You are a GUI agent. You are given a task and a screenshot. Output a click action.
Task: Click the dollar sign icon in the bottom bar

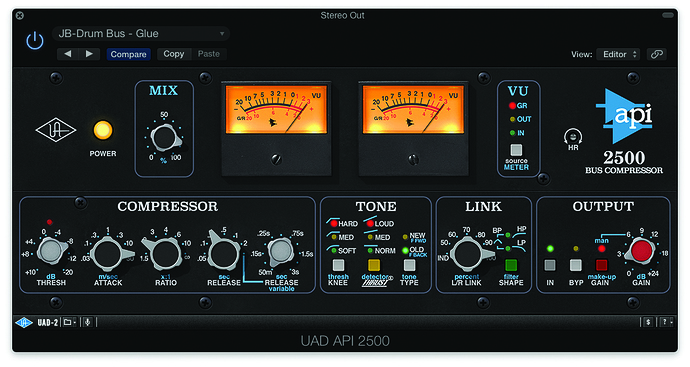coord(648,323)
